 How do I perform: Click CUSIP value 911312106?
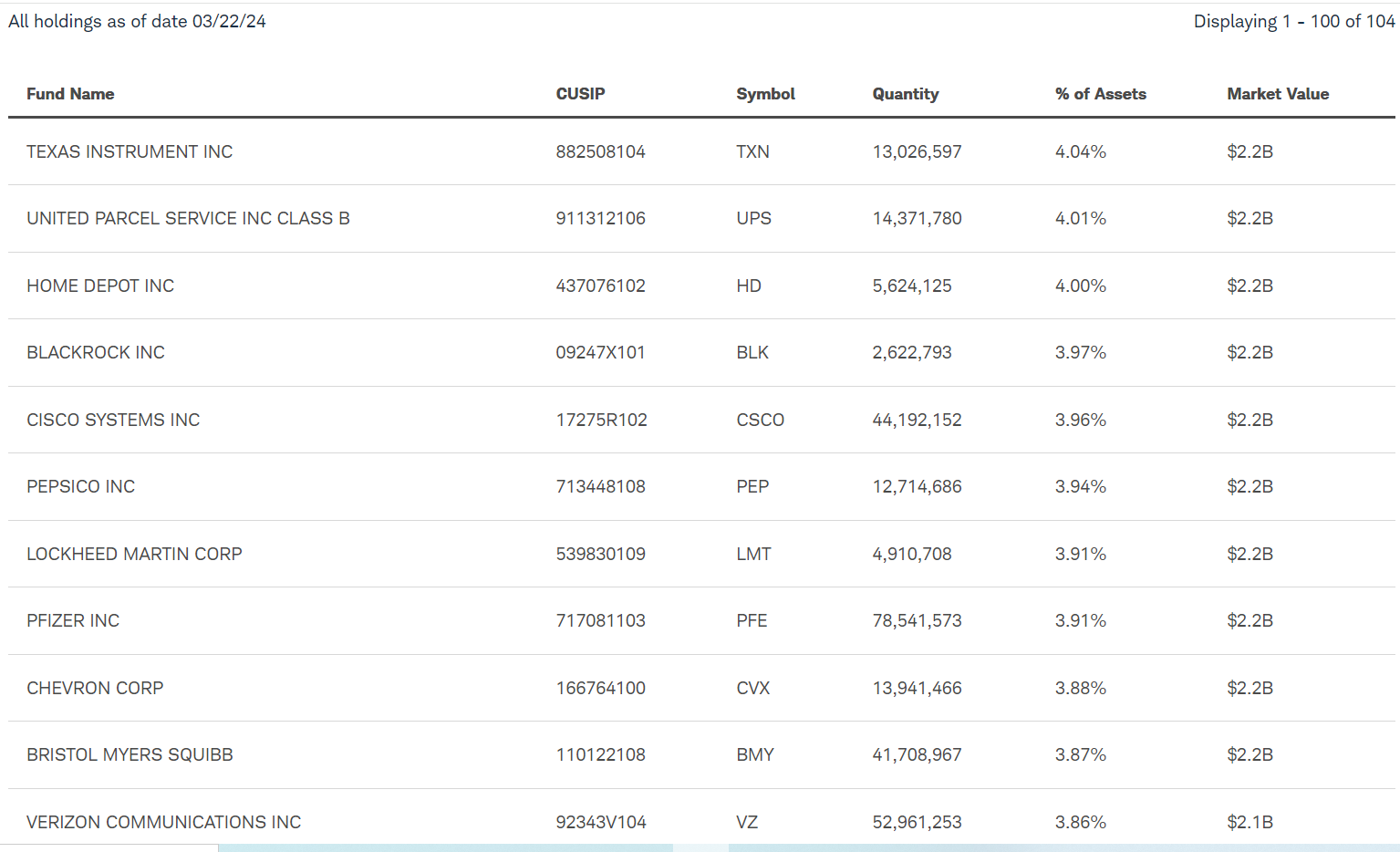[x=600, y=218]
